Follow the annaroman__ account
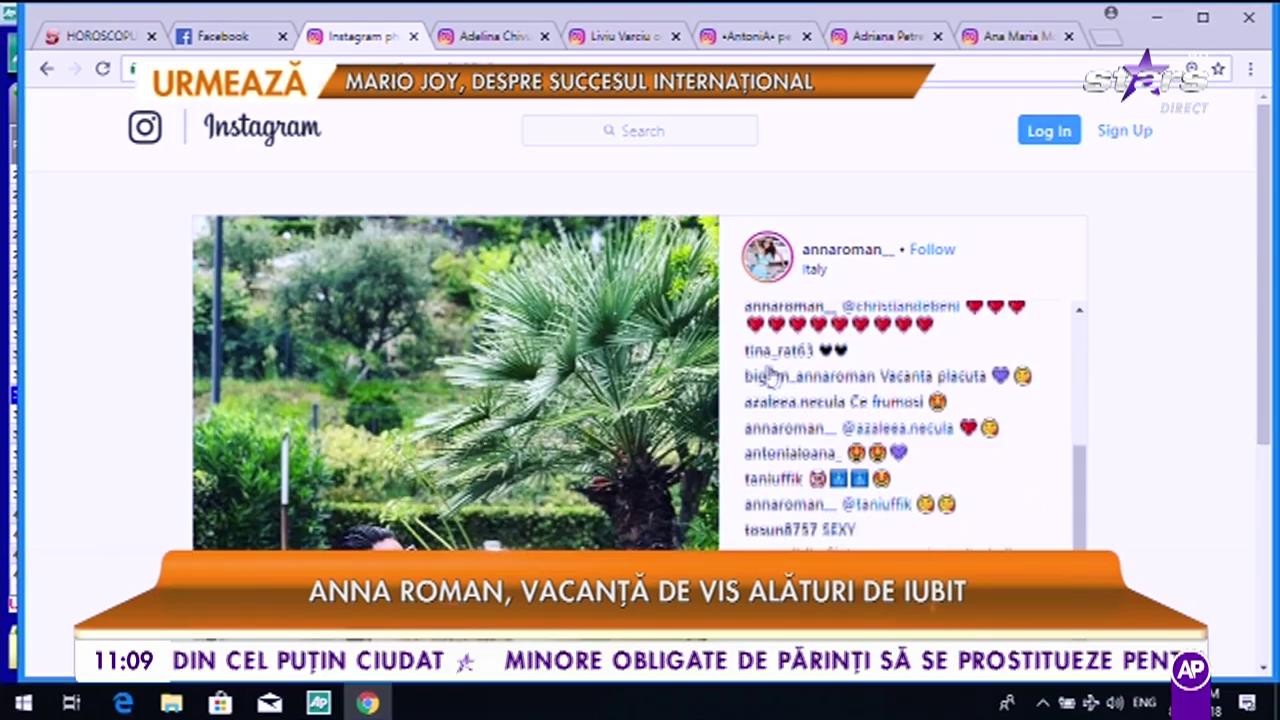This screenshot has width=1280, height=720. coord(932,249)
